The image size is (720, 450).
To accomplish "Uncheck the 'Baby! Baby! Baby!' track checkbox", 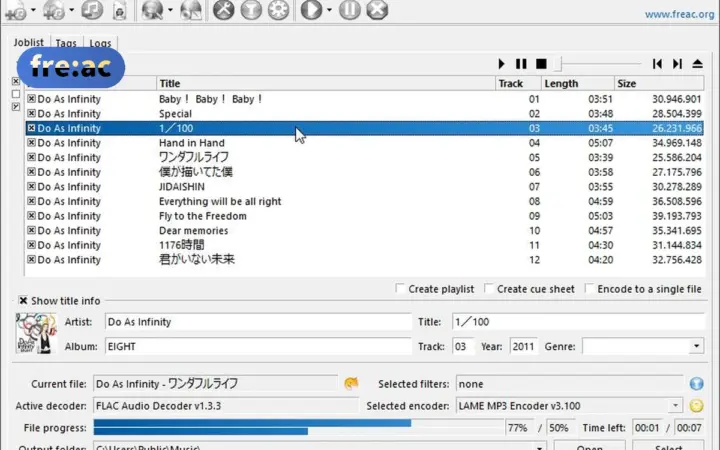I will coord(31,99).
